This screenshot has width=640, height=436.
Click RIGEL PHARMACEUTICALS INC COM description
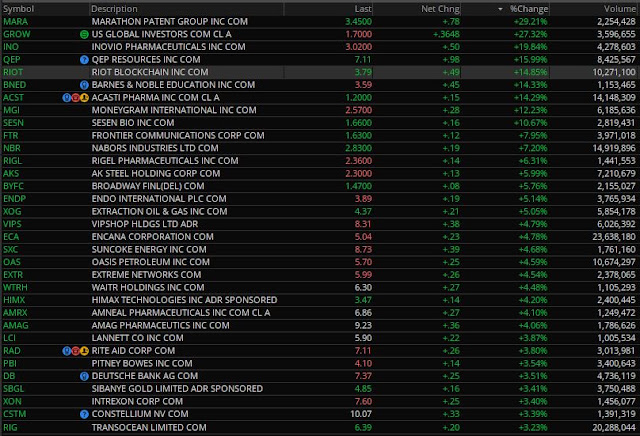(x=165, y=161)
